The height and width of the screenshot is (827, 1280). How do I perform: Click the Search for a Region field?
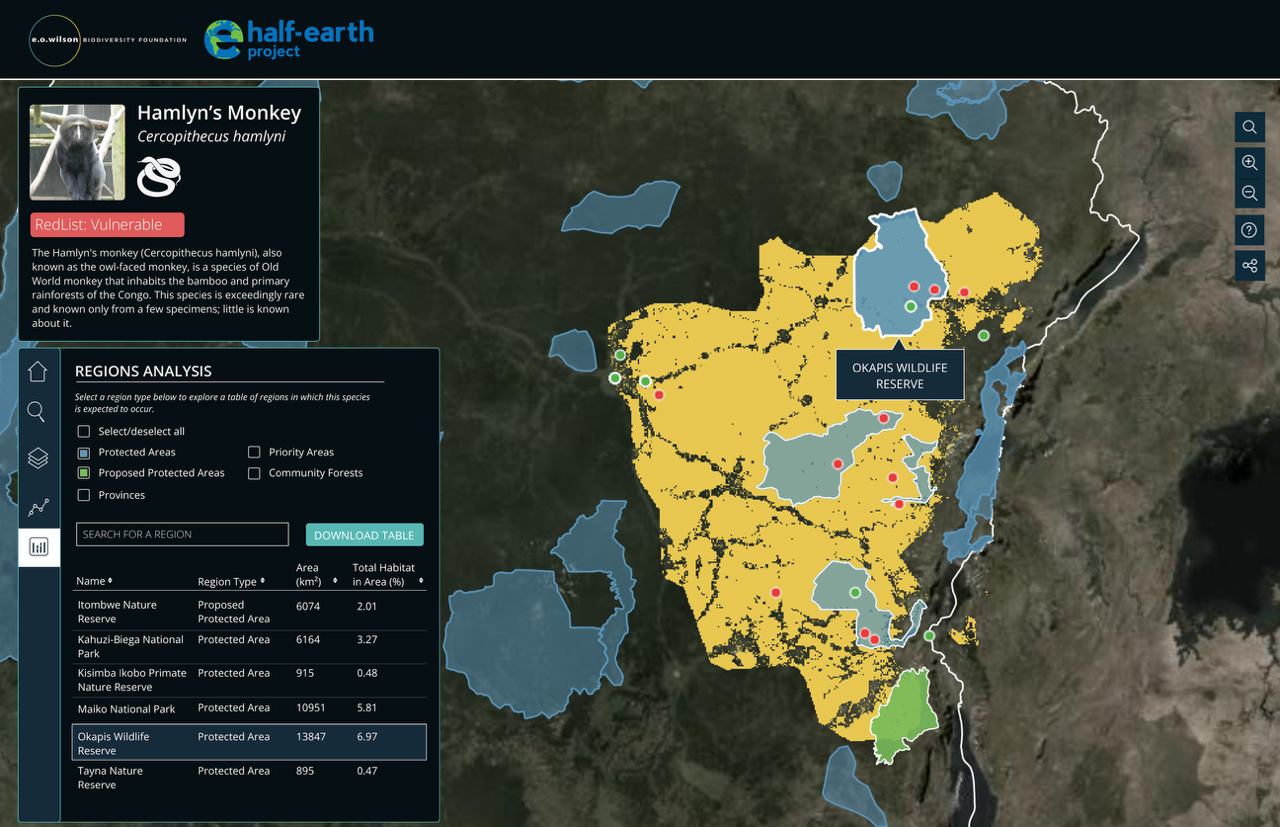[x=182, y=535]
